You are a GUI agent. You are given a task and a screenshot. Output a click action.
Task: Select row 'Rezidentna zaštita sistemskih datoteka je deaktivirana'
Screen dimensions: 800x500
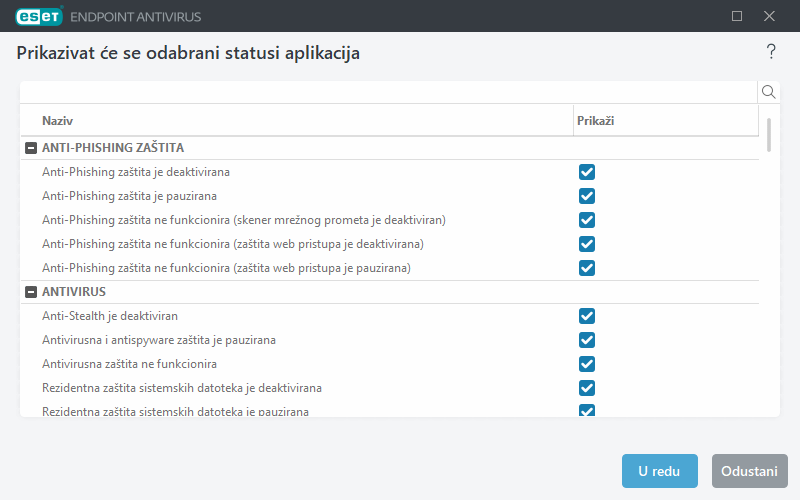coord(390,388)
